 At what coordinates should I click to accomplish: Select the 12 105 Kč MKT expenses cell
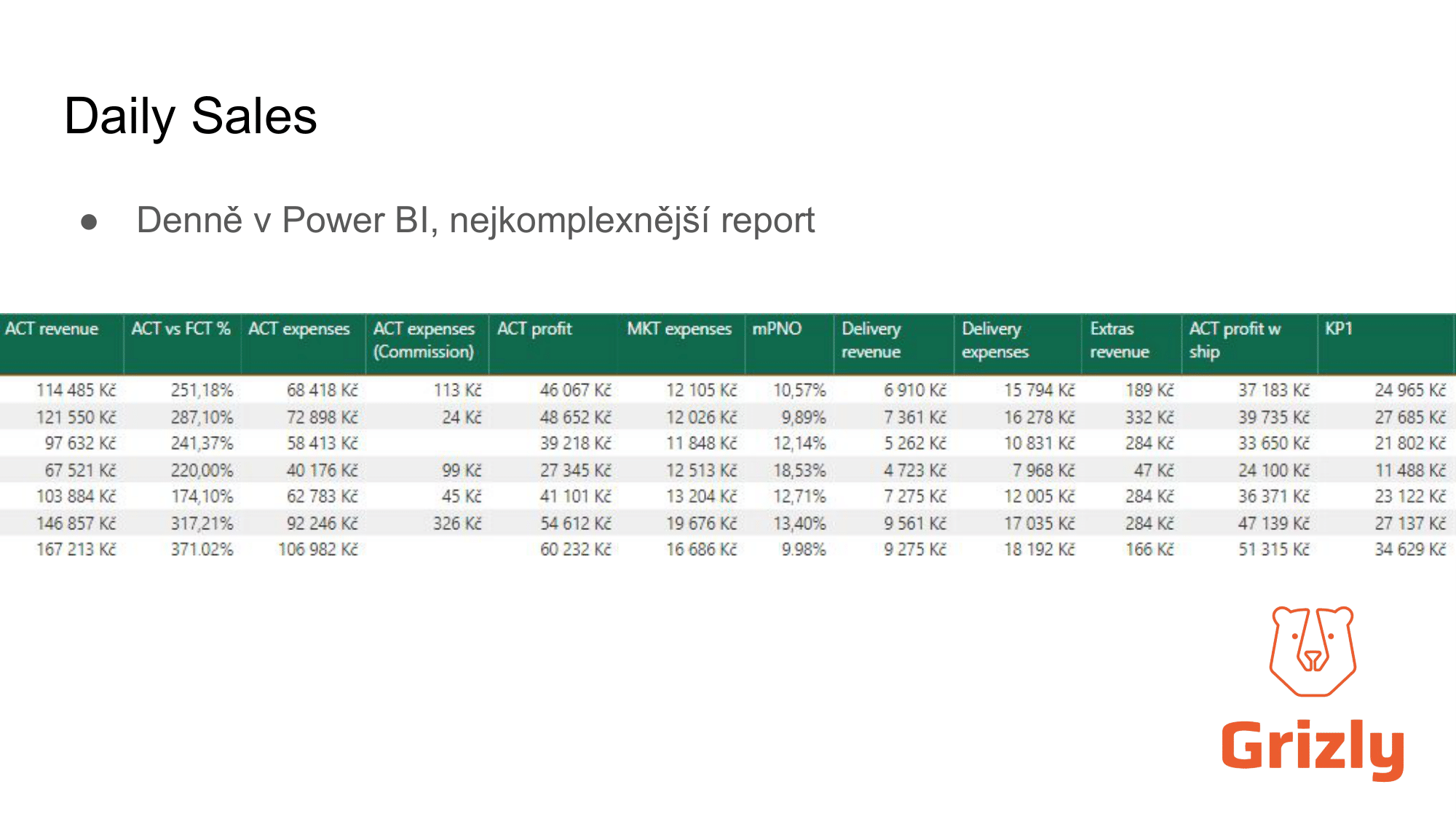702,390
